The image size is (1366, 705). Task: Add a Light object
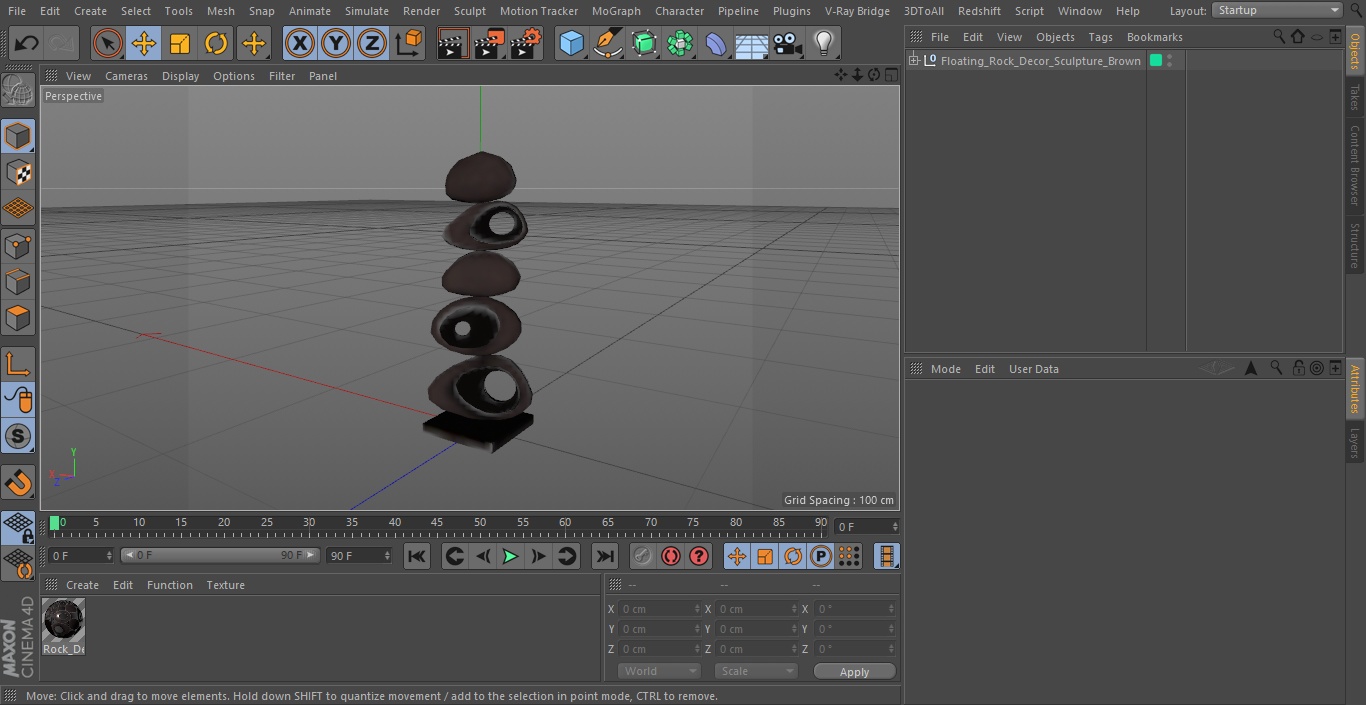(823, 43)
